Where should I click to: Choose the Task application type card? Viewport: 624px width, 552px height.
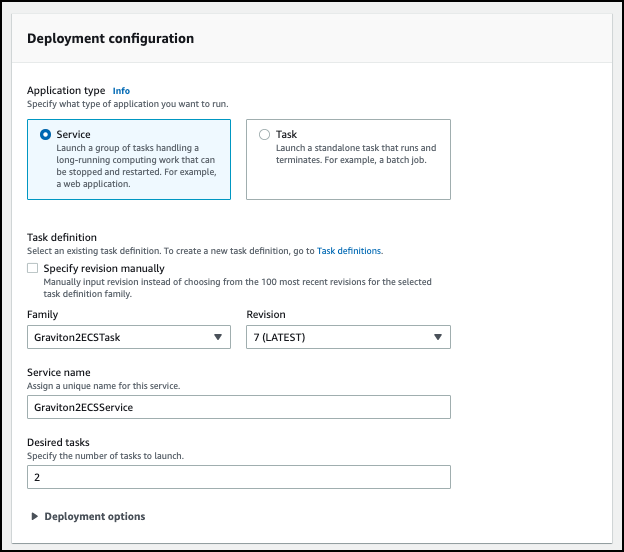click(348, 159)
